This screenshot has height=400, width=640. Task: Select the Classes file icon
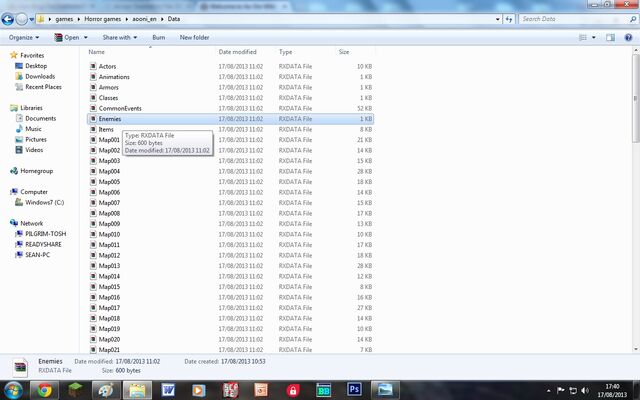coord(93,98)
